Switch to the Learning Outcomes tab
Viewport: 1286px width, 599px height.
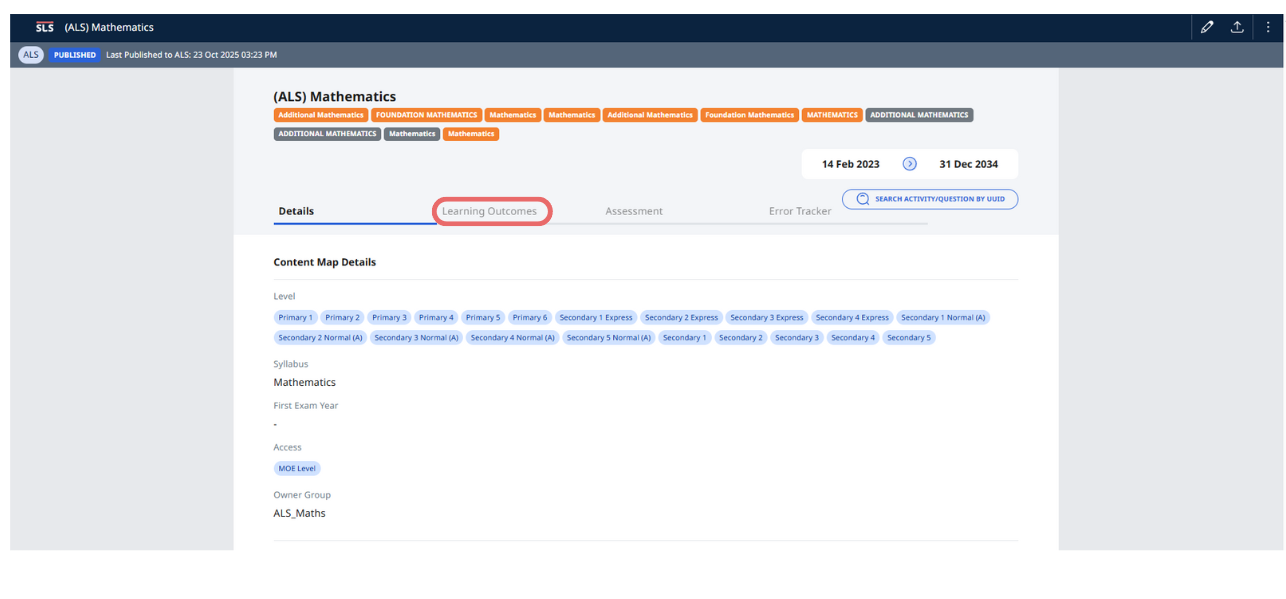pos(490,211)
